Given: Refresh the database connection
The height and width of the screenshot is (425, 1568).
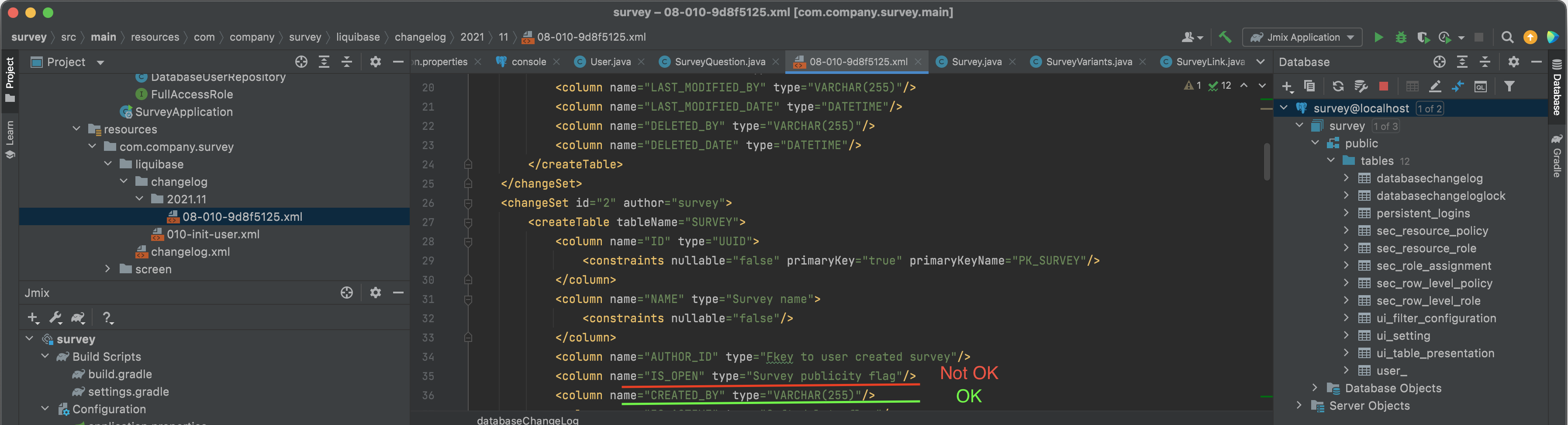Looking at the screenshot, I should click(1339, 86).
